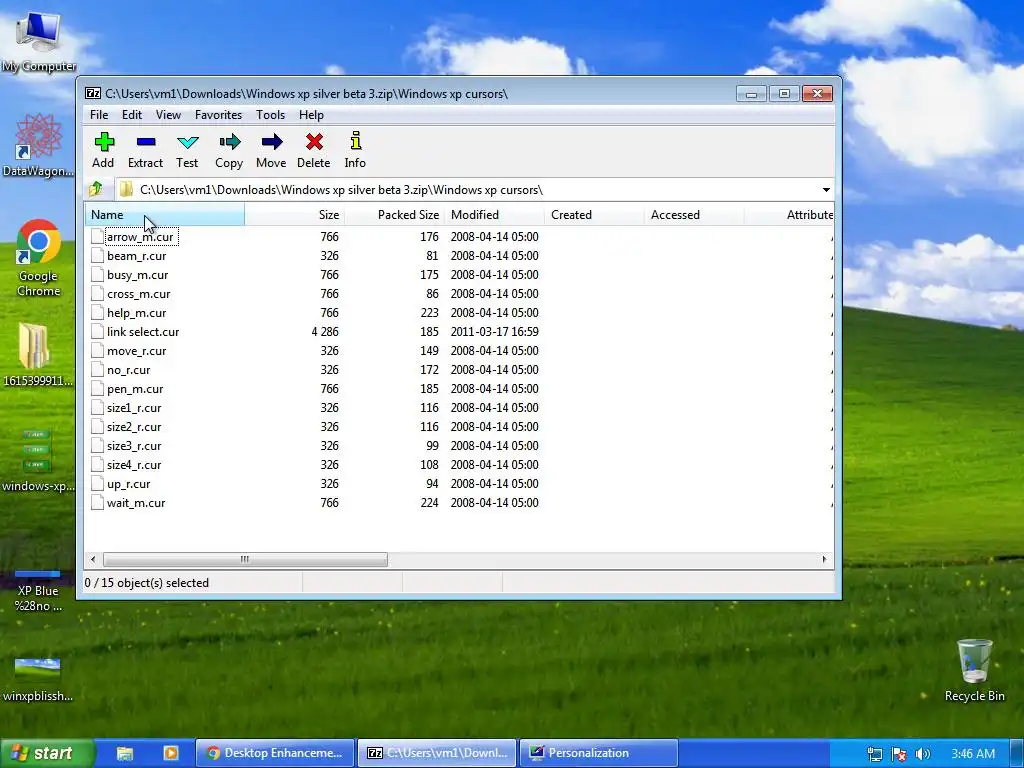Sort by the Name column header
Screen dimensions: 1024x768
[165, 215]
